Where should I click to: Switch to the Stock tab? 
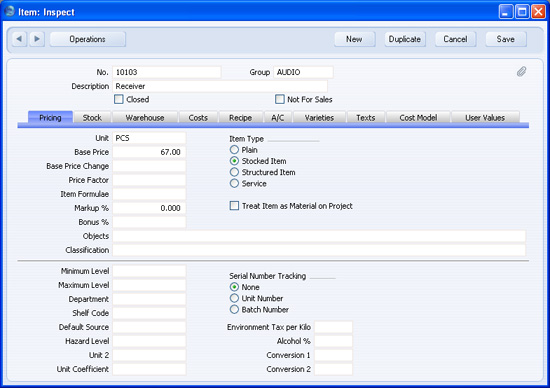pyautogui.click(x=92, y=118)
